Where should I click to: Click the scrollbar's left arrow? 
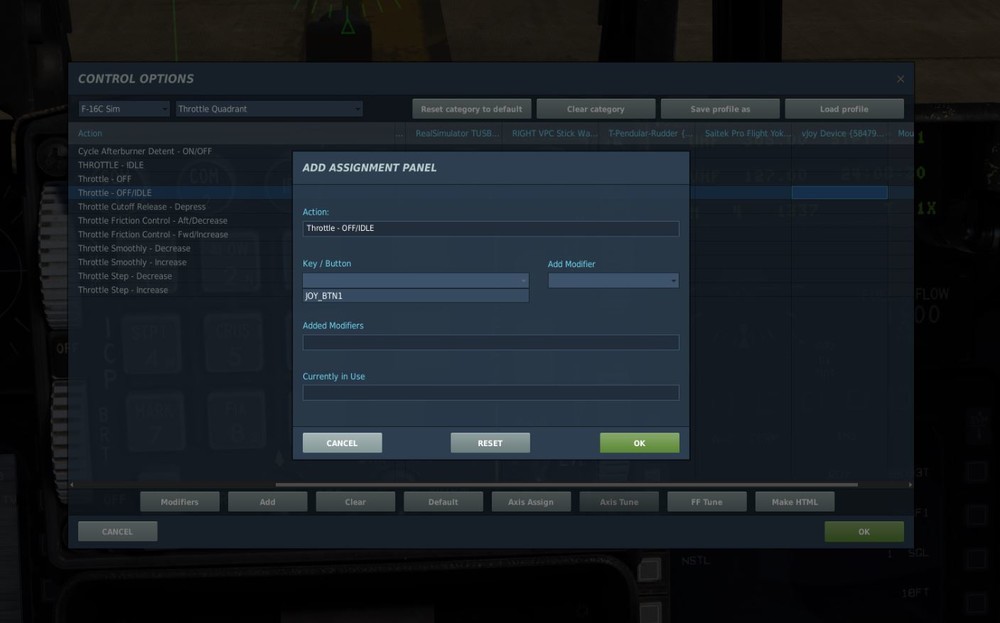pos(72,485)
